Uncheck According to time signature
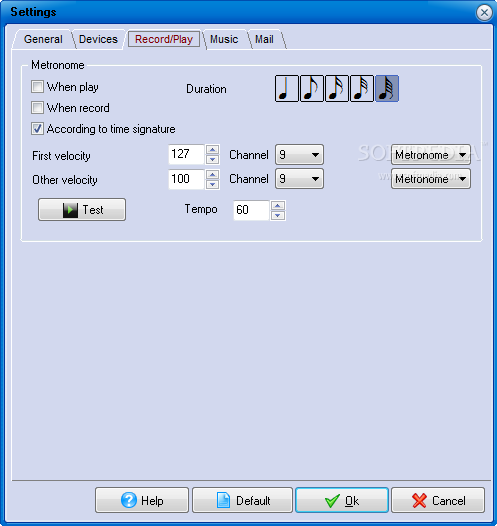The width and height of the screenshot is (497, 526). point(37,129)
